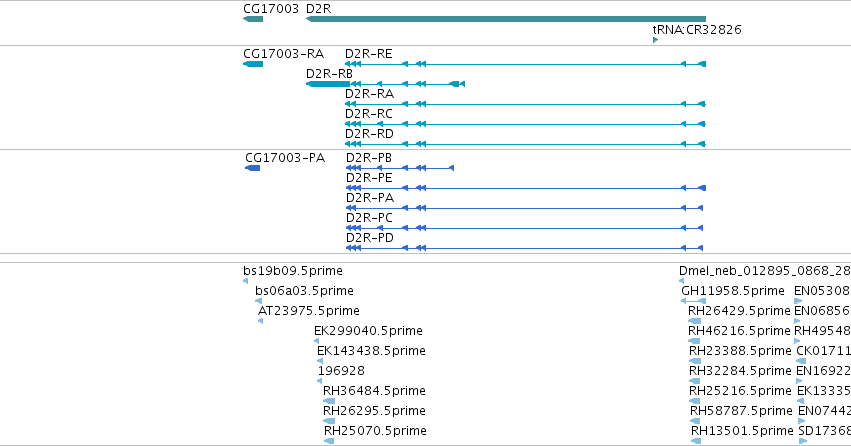The width and height of the screenshot is (851, 446).
Task: Click the bs19b09.5prime EST arrow
Action: [246, 281]
